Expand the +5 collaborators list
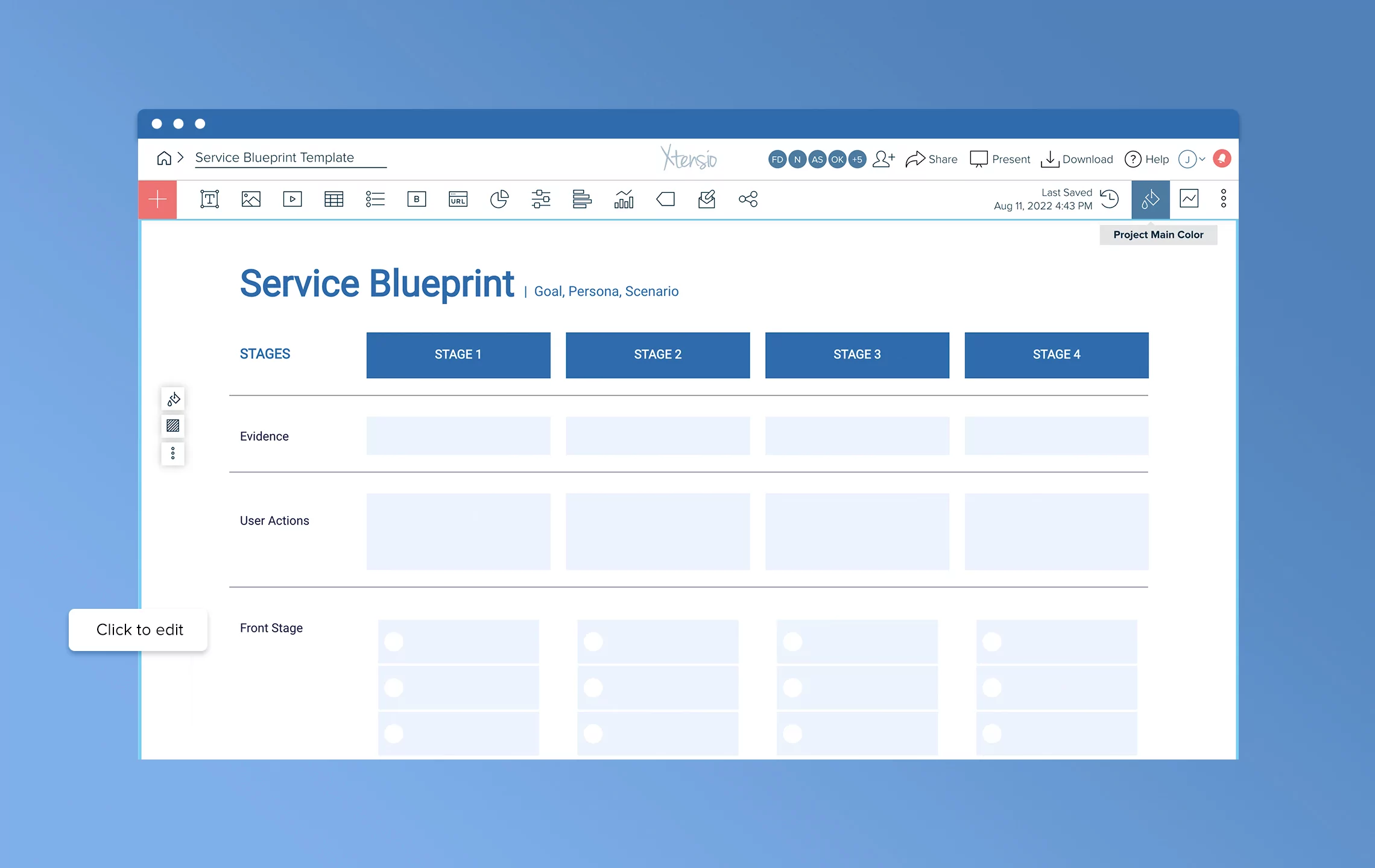 [857, 159]
